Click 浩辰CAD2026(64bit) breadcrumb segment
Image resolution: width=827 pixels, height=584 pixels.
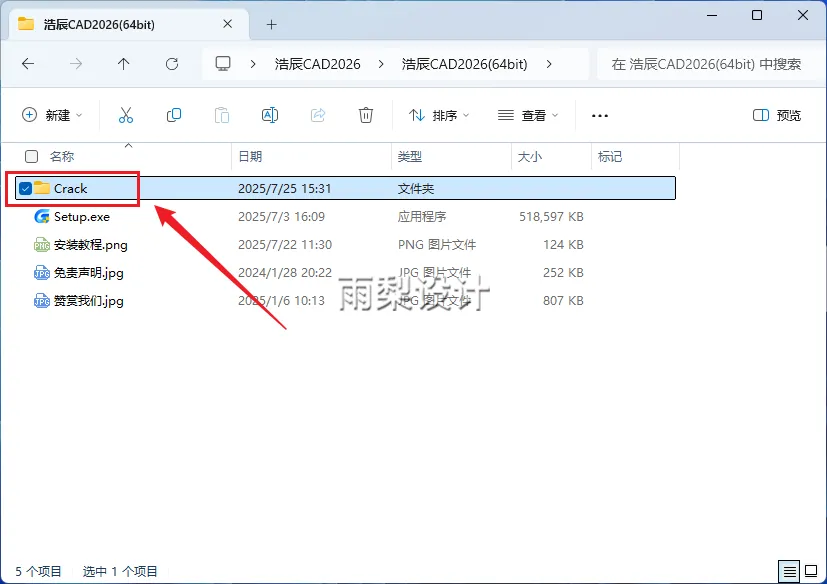pyautogui.click(x=465, y=64)
